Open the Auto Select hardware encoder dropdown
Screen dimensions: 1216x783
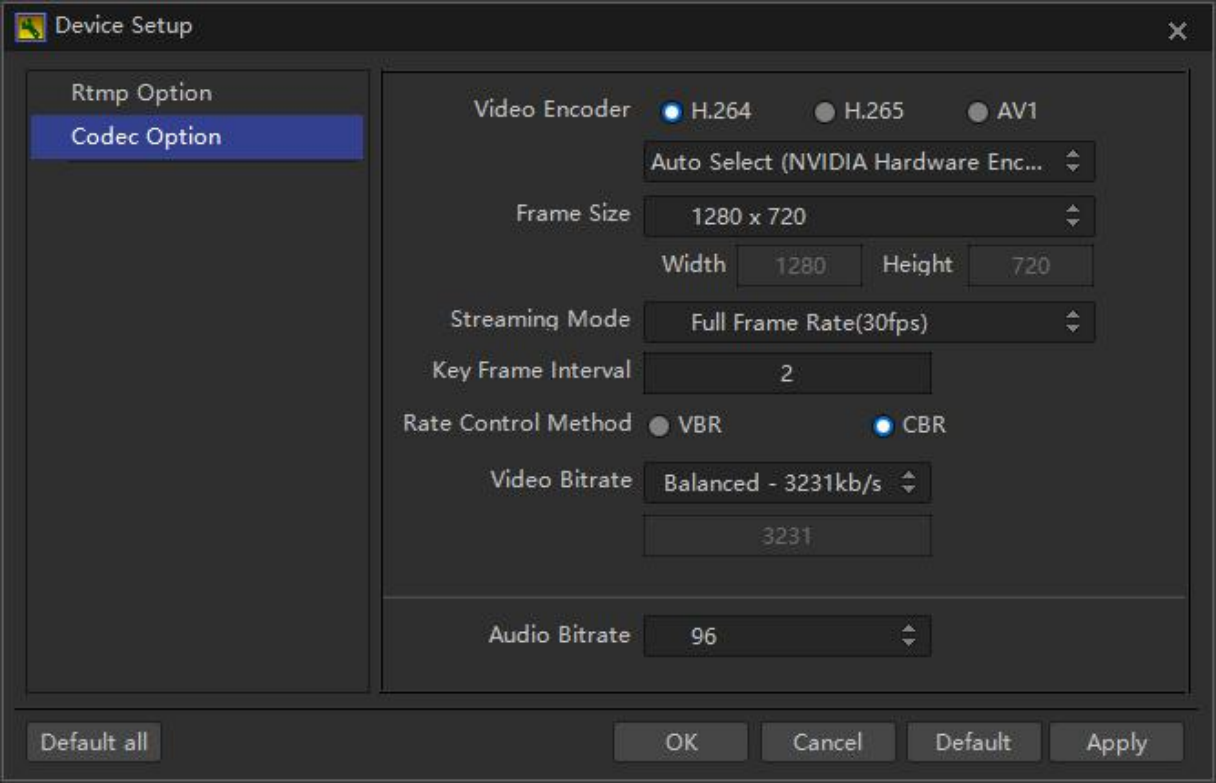coord(868,162)
